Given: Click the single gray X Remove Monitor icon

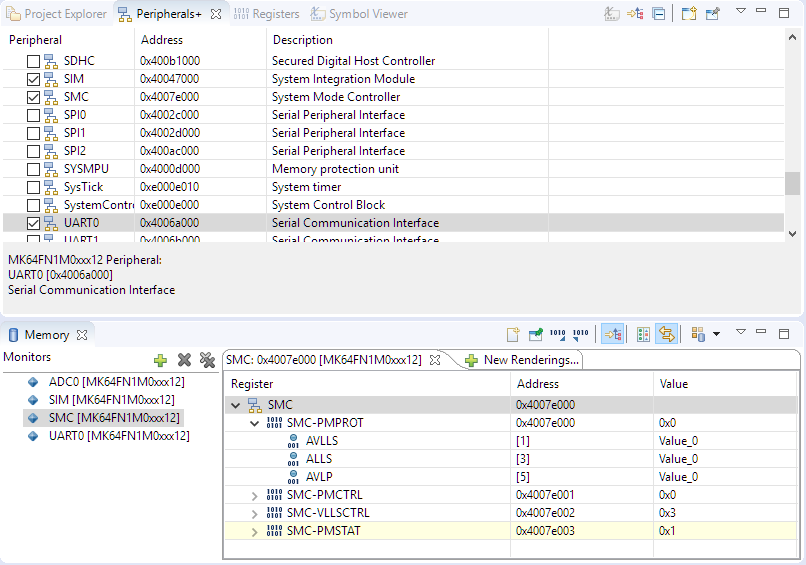Looking at the screenshot, I should coord(184,360).
